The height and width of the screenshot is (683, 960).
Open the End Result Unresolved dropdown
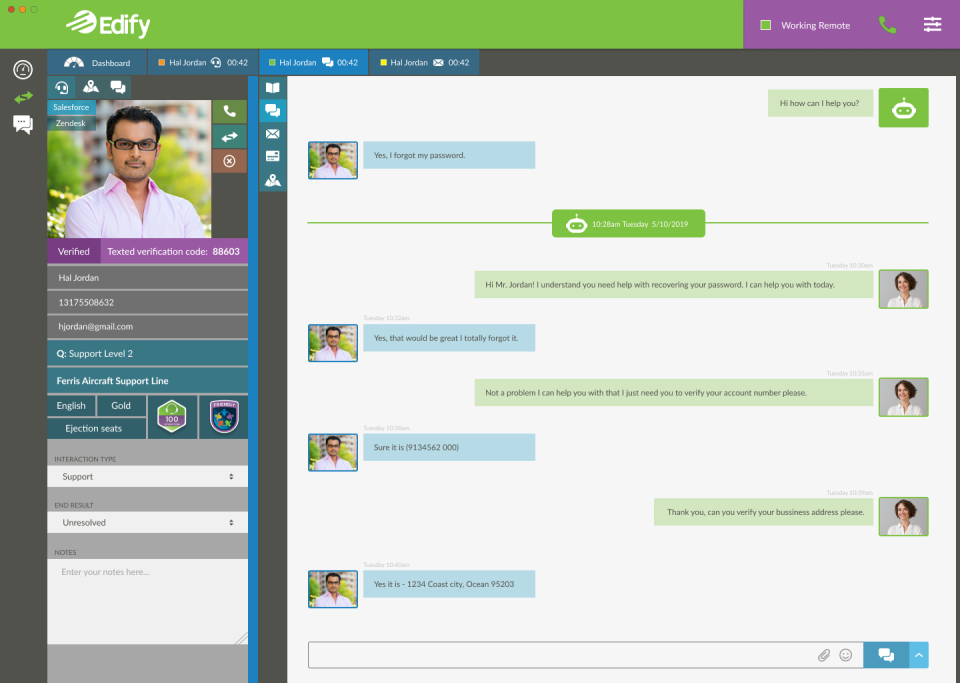(x=148, y=523)
